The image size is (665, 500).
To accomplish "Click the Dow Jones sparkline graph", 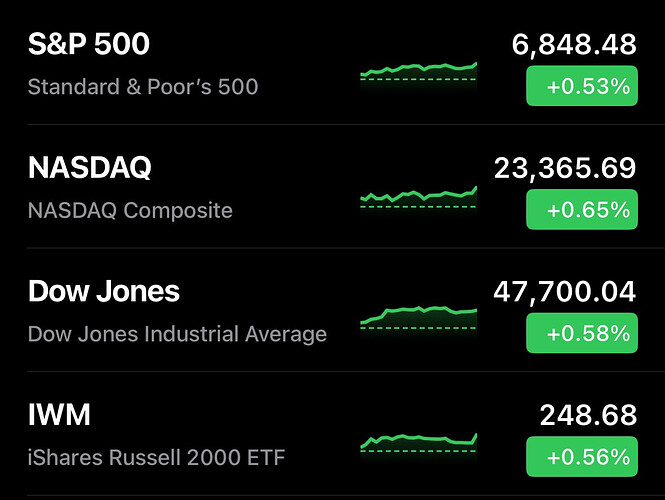I will 418,316.
